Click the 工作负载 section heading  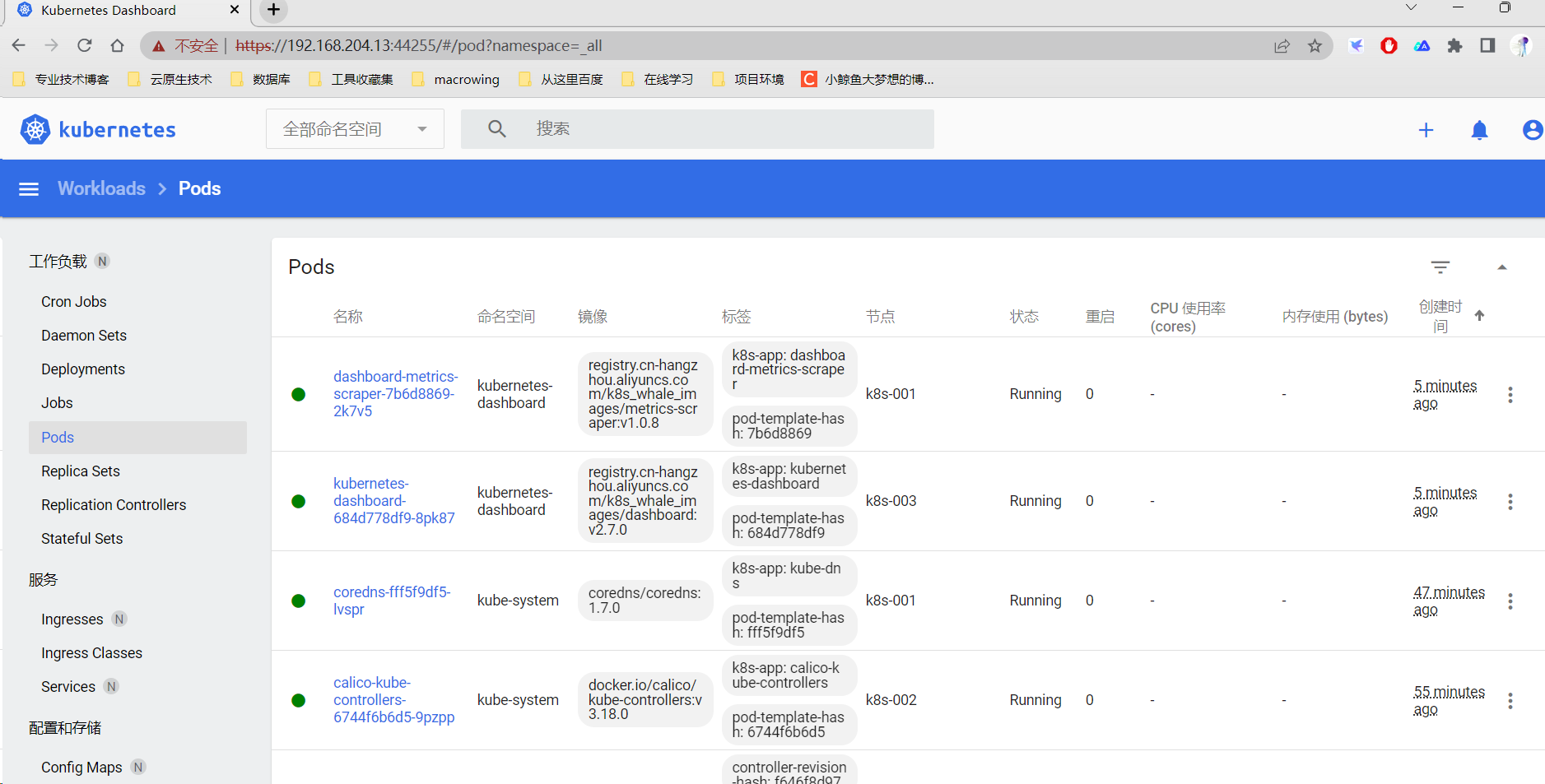click(58, 262)
